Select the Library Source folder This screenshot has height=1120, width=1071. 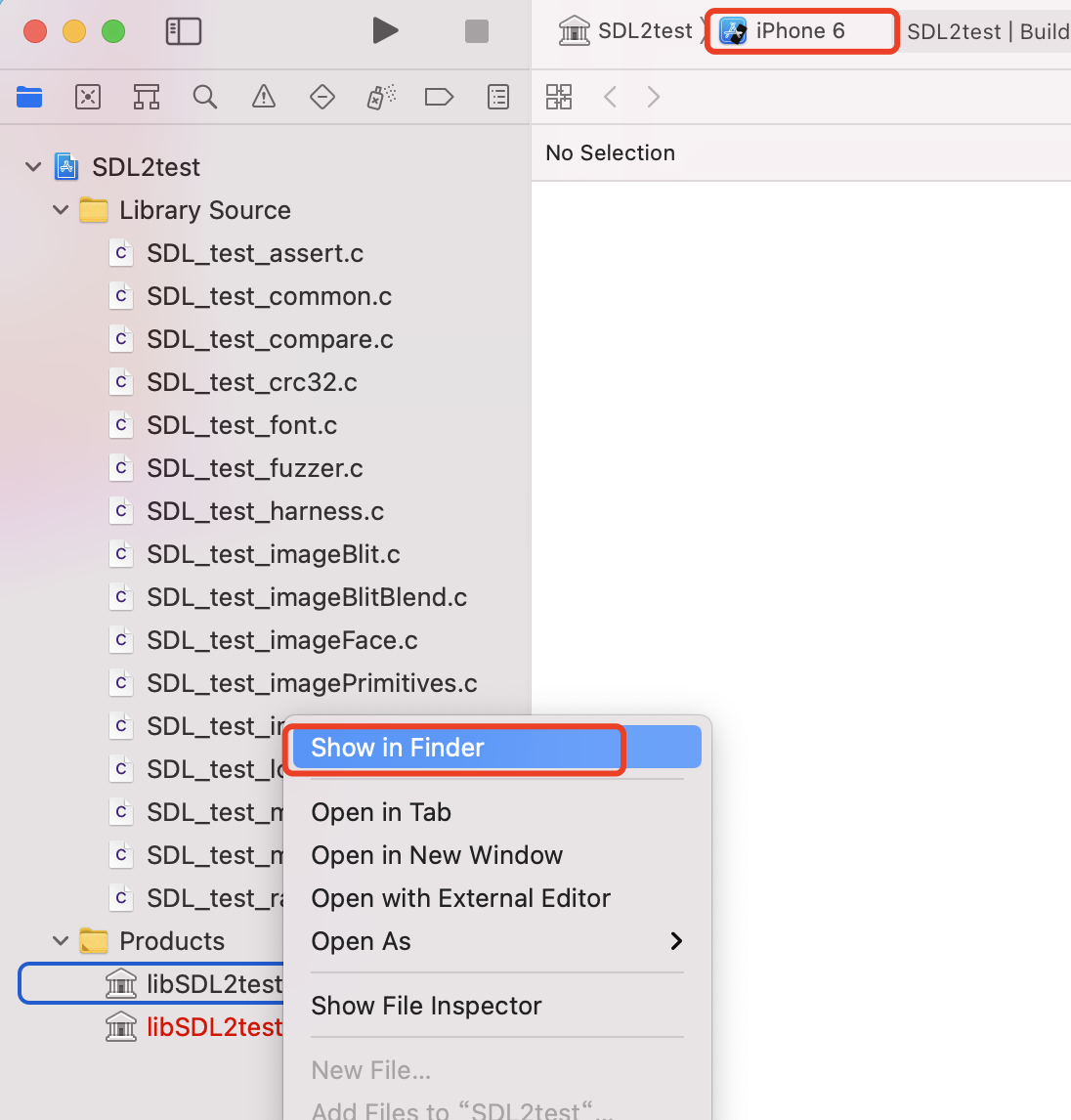point(205,210)
